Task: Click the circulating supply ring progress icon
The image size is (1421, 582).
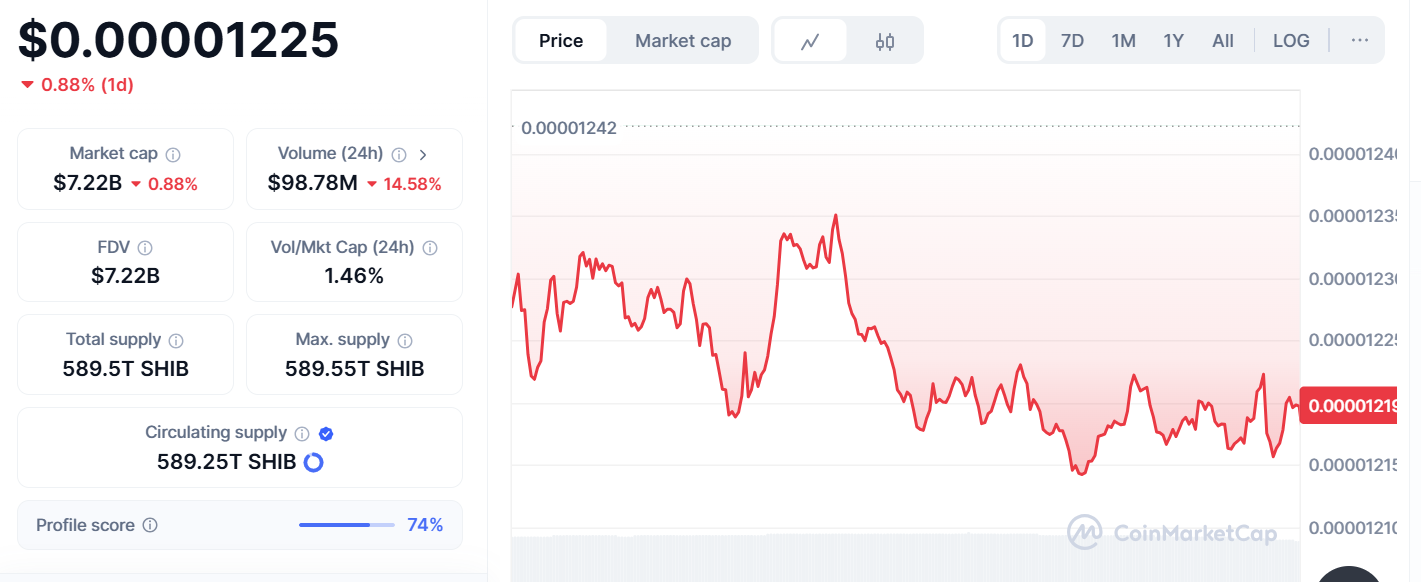Action: click(313, 462)
